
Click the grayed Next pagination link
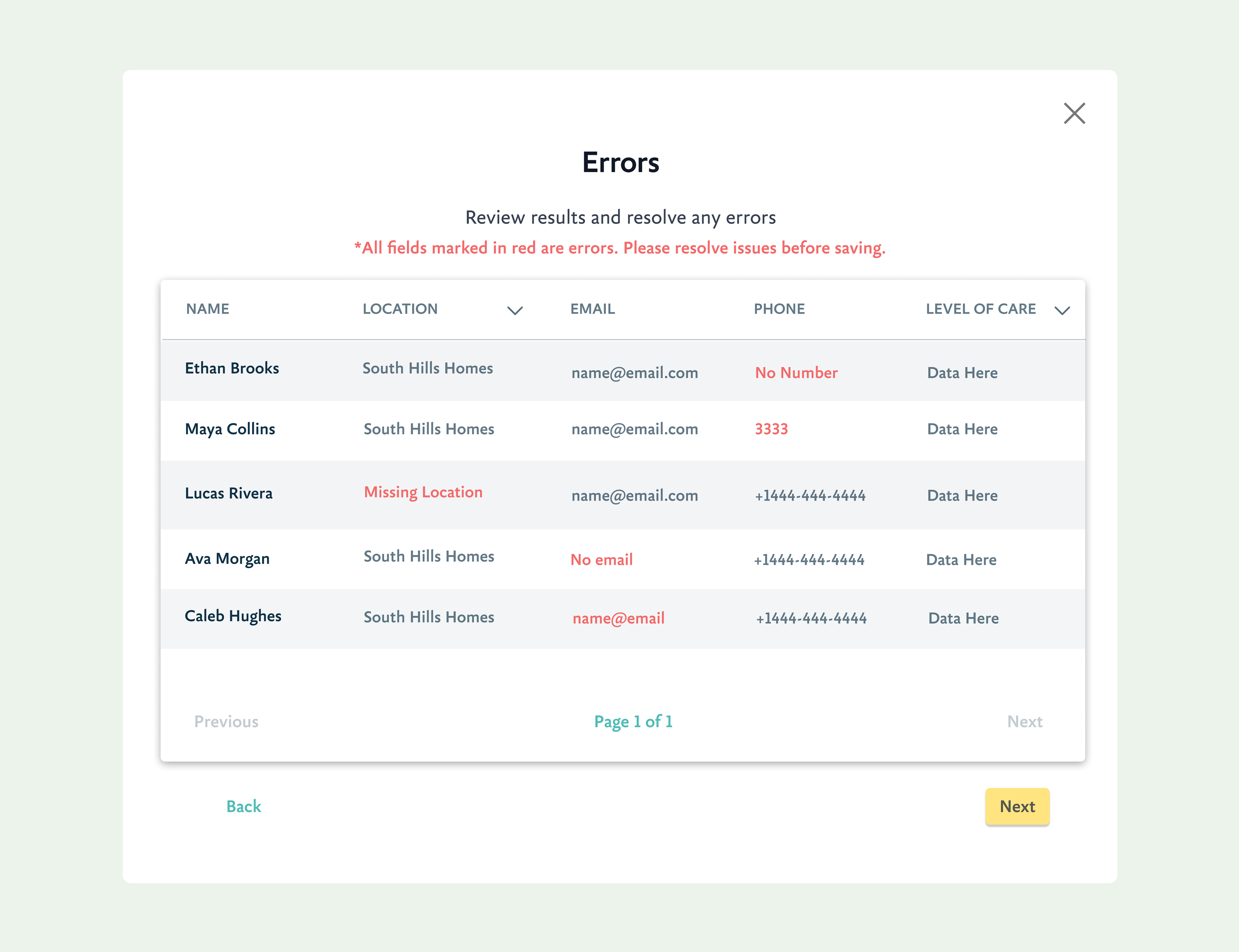click(1024, 721)
